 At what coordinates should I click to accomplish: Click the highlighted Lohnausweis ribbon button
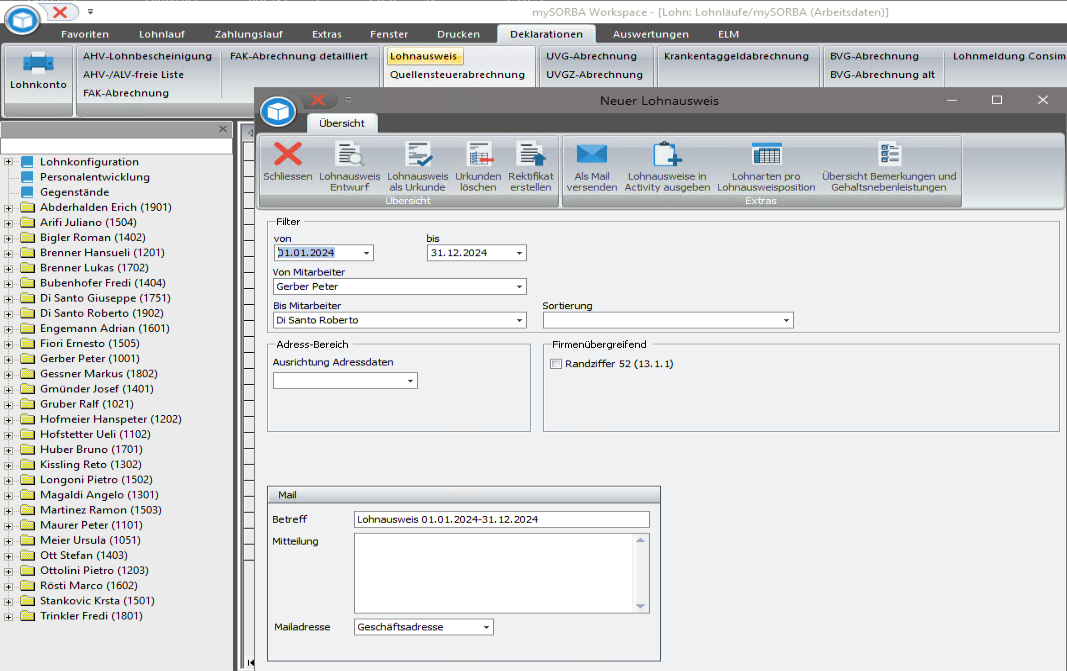[423, 56]
